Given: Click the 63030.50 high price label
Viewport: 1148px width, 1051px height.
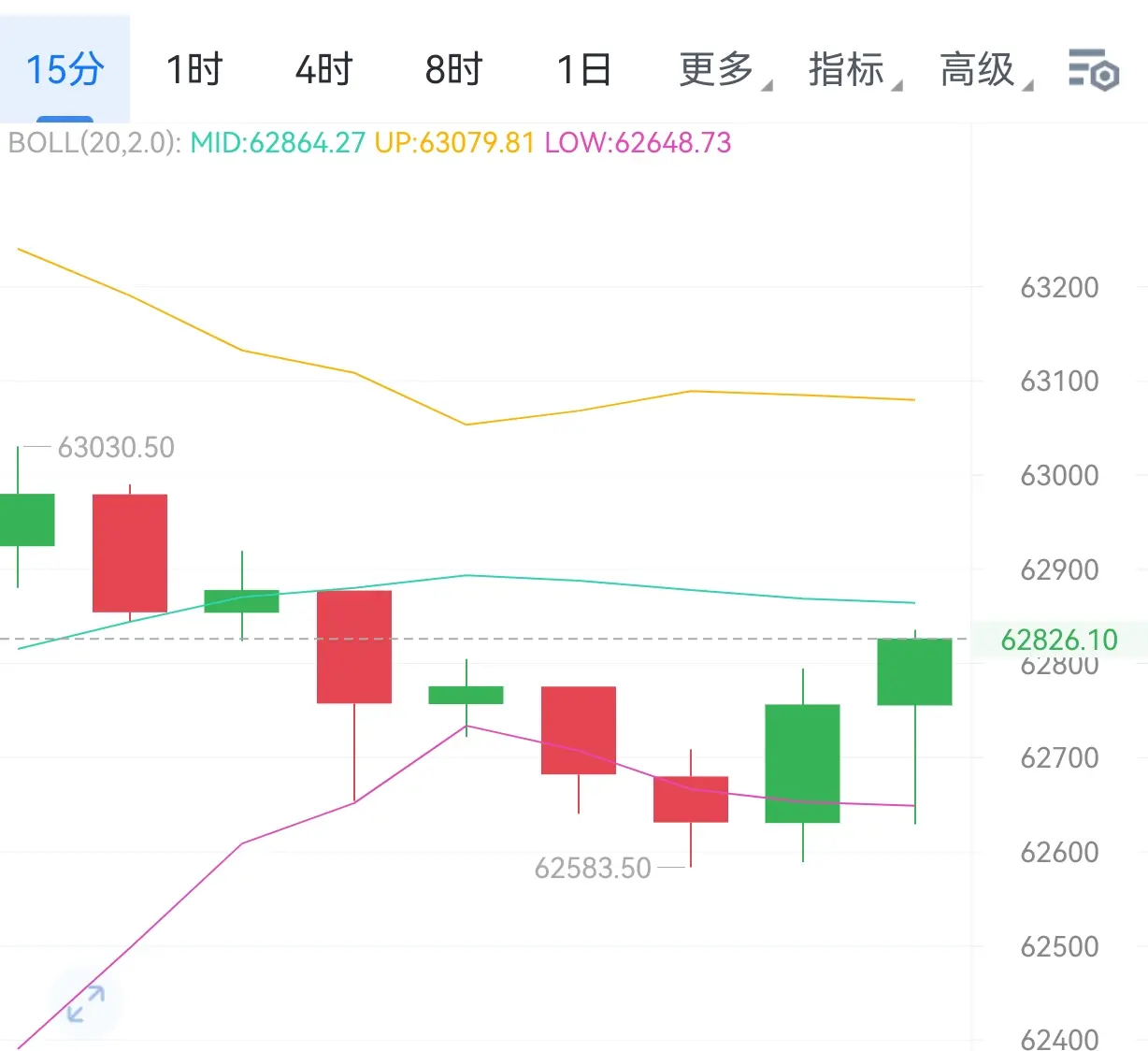Looking at the screenshot, I should pyautogui.click(x=116, y=448).
